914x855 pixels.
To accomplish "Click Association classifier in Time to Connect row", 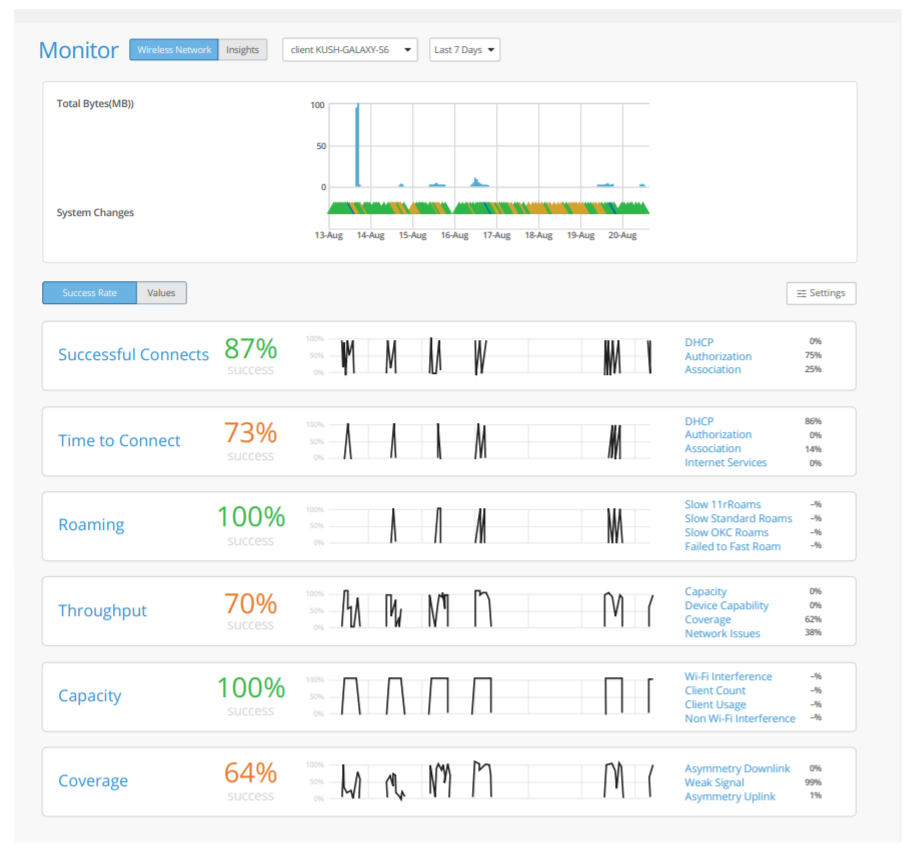I will click(713, 449).
